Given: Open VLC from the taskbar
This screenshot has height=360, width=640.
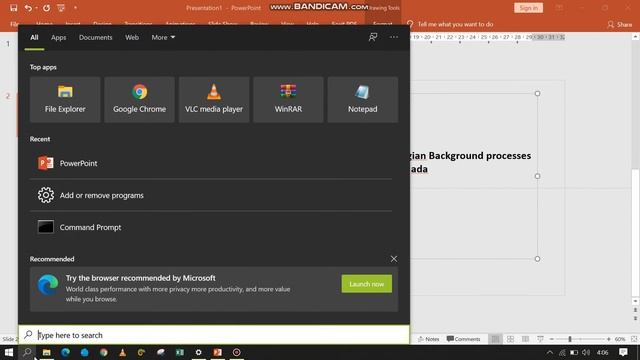Looking at the screenshot, I should [x=122, y=352].
